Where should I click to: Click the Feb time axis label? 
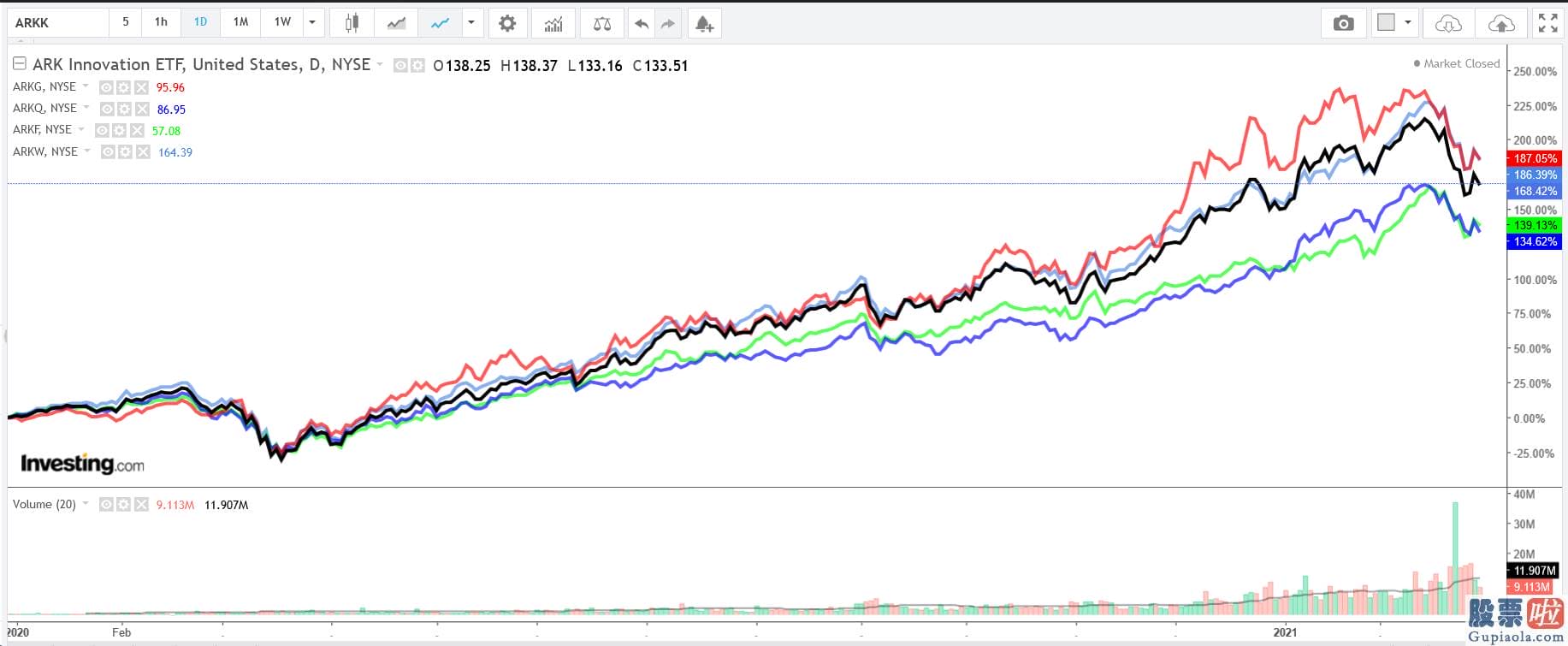coord(121,632)
